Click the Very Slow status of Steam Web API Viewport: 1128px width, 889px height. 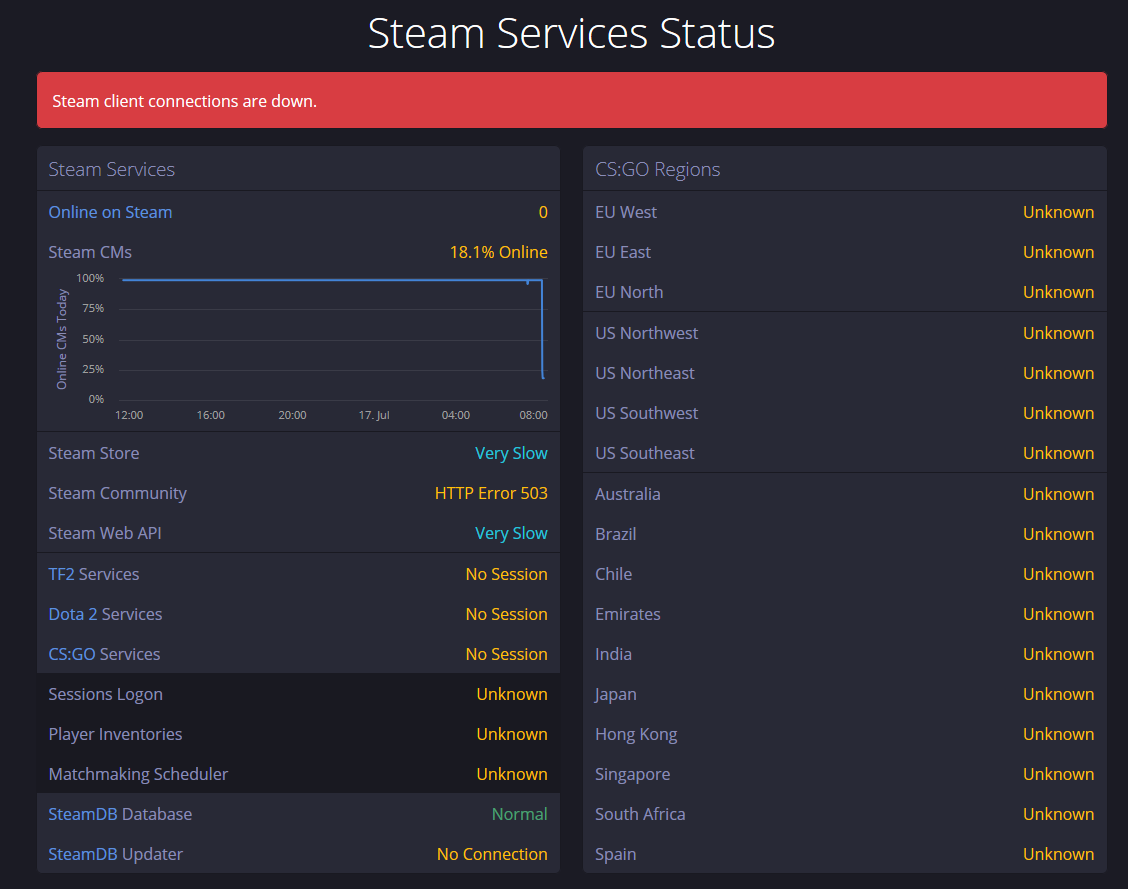pyautogui.click(x=511, y=533)
